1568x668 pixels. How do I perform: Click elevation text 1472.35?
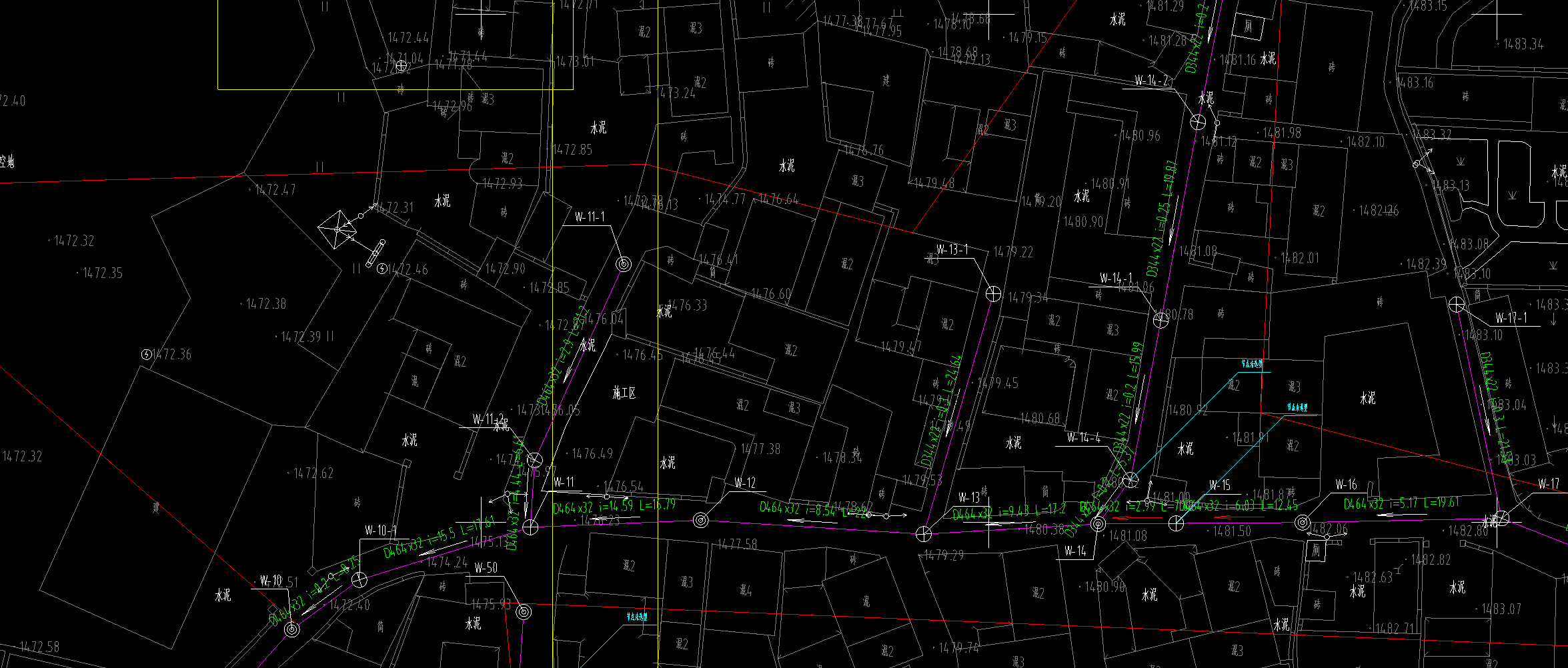(102, 273)
